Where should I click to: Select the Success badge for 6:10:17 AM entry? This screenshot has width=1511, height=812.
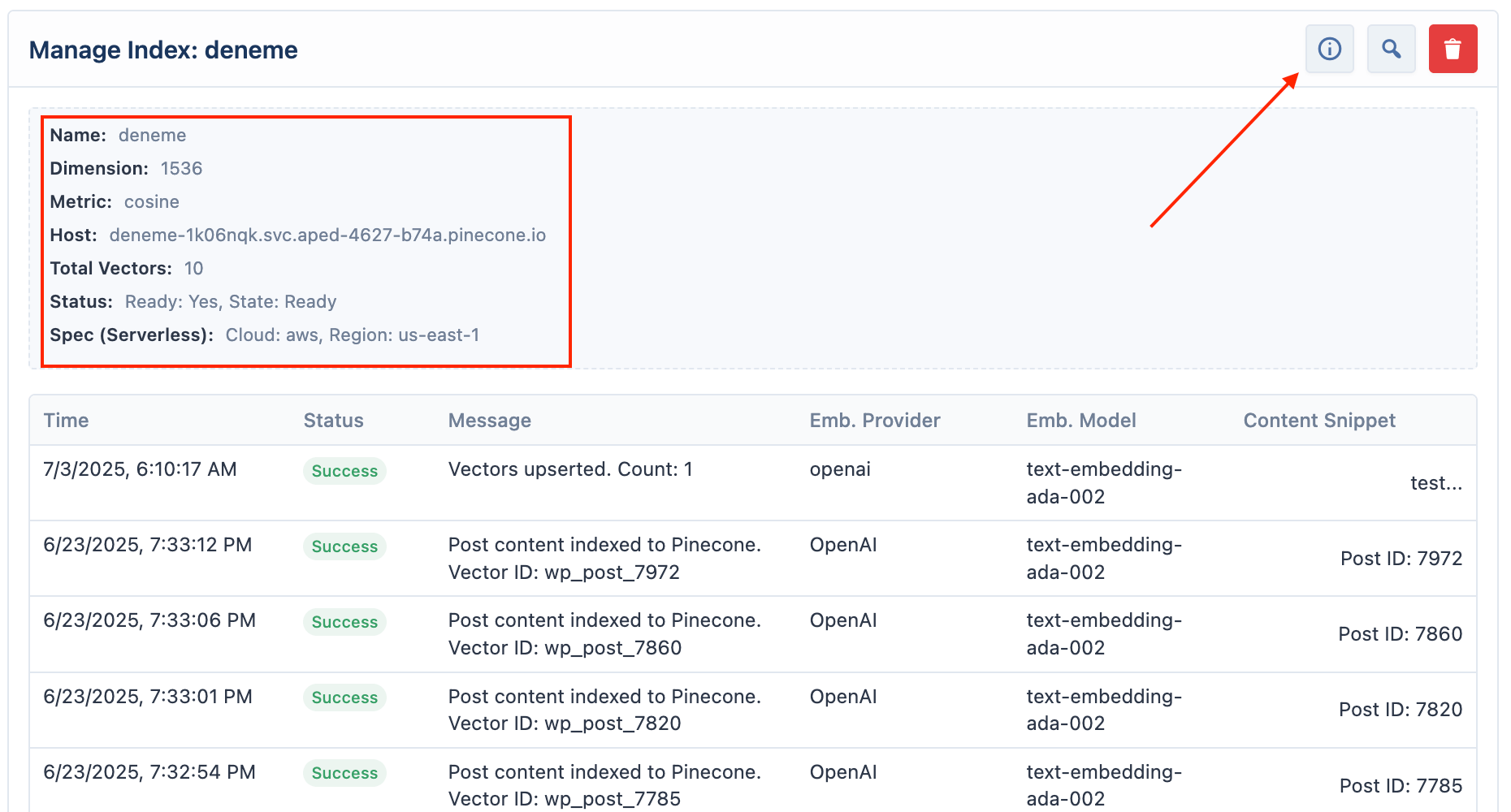344,471
